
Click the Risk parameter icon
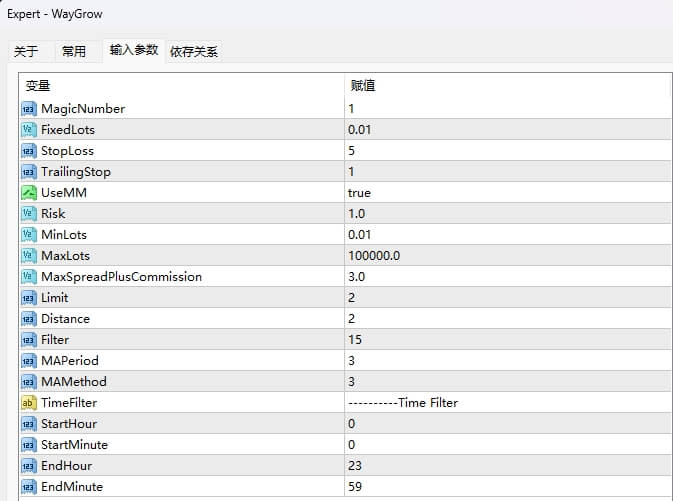click(x=28, y=213)
